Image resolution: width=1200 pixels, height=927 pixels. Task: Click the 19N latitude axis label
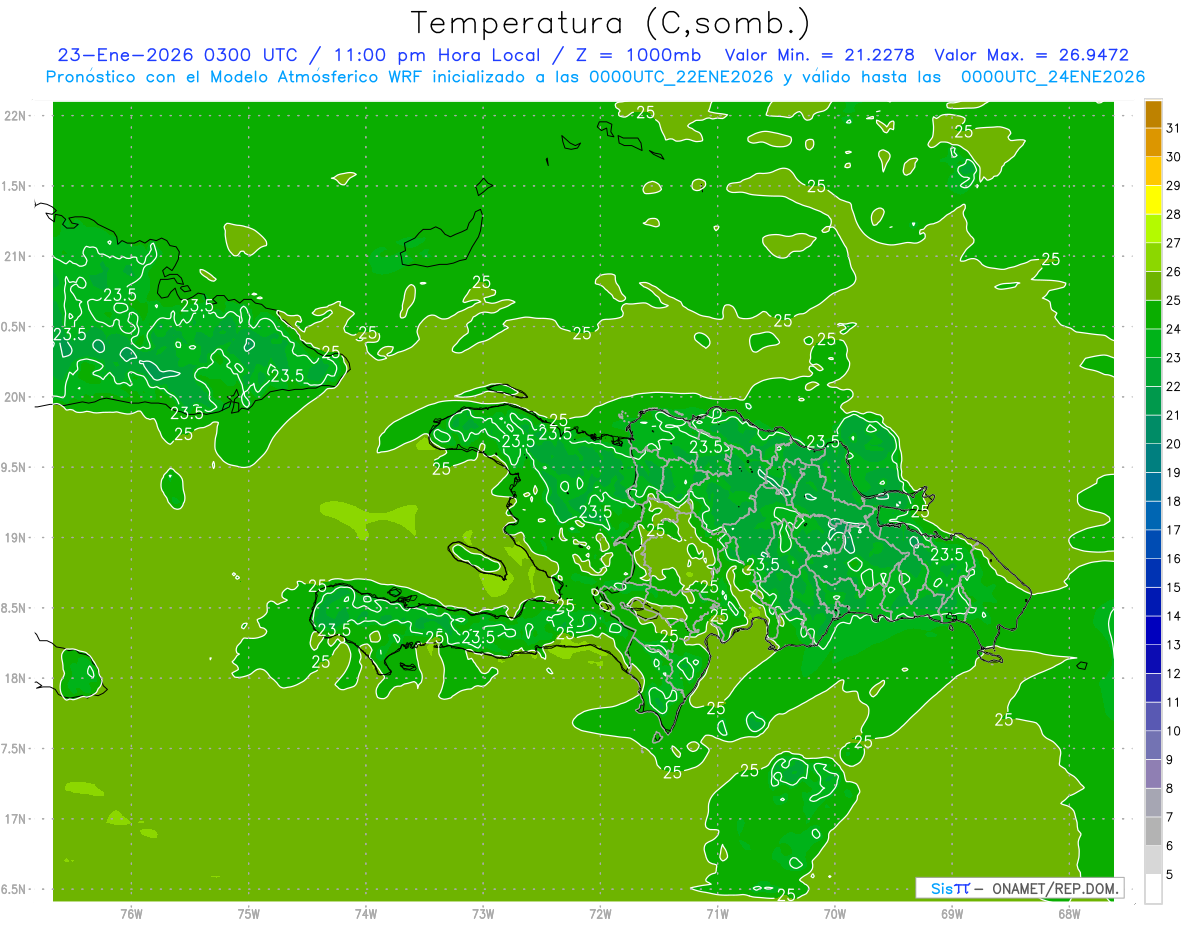pyautogui.click(x=15, y=538)
